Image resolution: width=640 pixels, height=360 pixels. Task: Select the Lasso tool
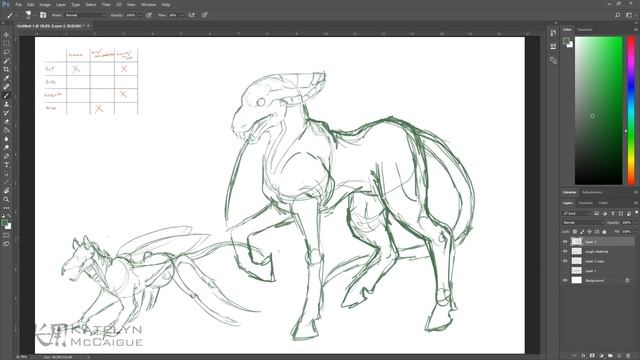[x=6, y=52]
